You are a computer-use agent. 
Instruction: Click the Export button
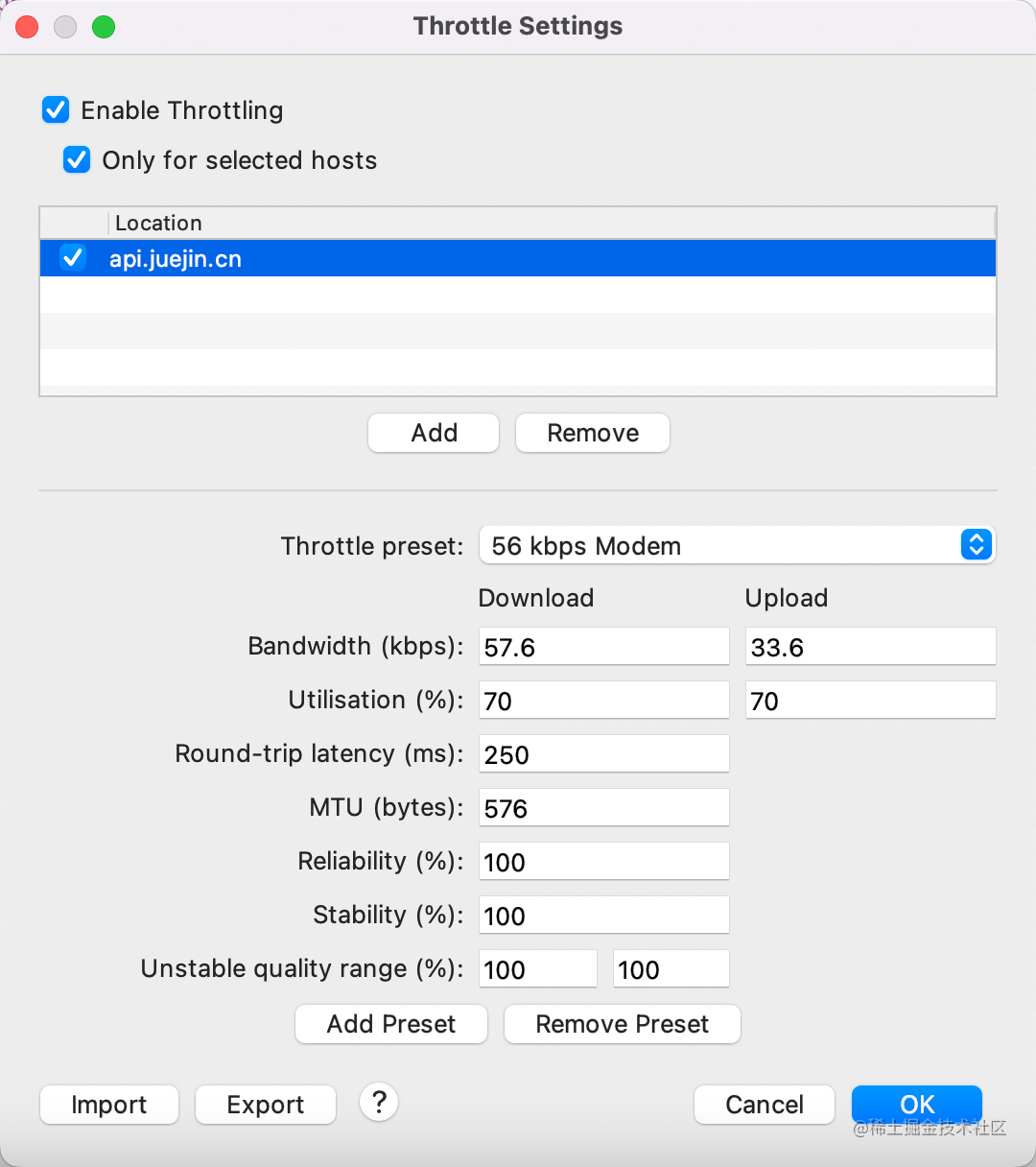(266, 1105)
